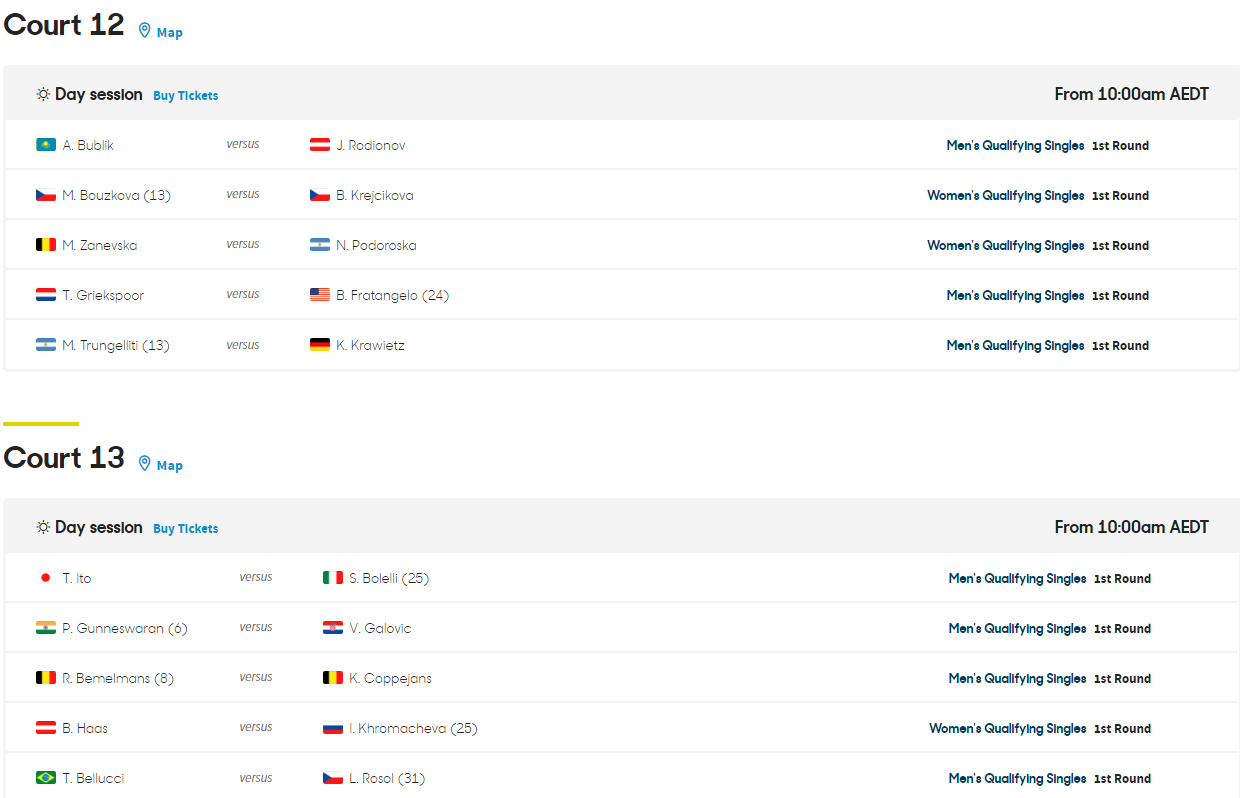Open the Bemelmans versus Coppejans match row

coord(621,678)
